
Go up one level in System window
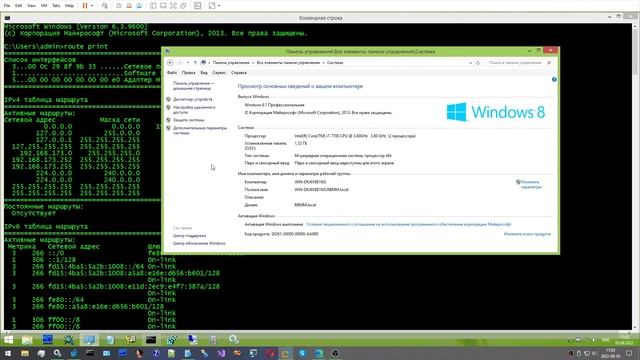pos(195,63)
